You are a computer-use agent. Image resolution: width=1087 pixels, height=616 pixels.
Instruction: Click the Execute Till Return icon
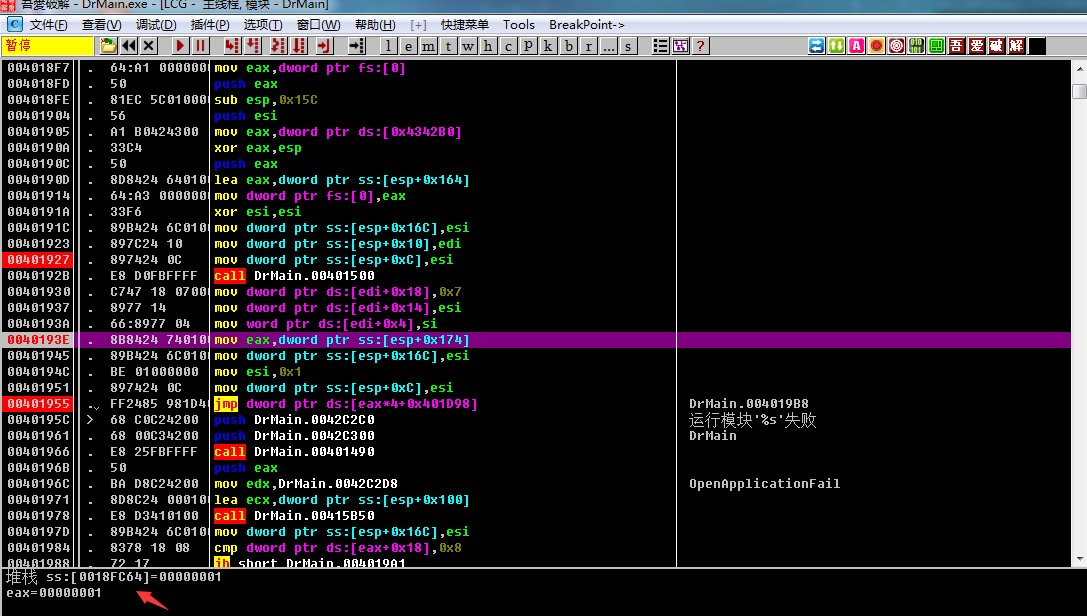tap(324, 46)
